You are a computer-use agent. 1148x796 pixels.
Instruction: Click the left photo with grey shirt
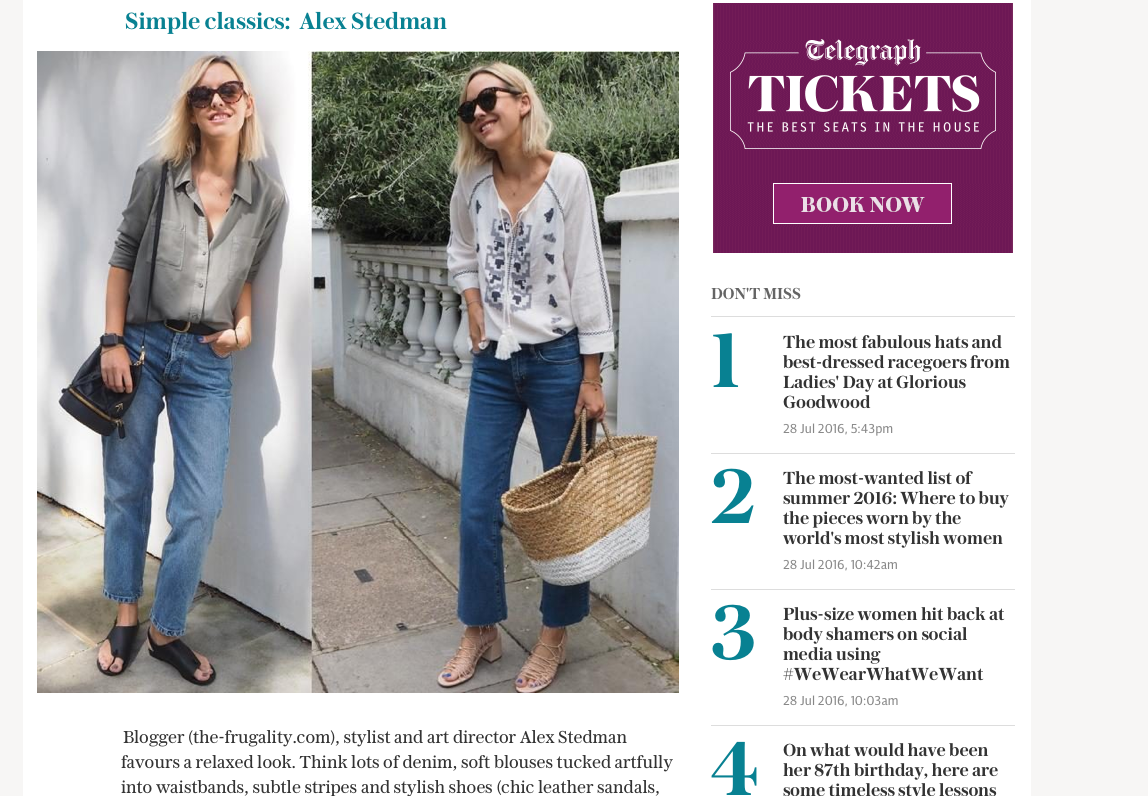(x=174, y=372)
